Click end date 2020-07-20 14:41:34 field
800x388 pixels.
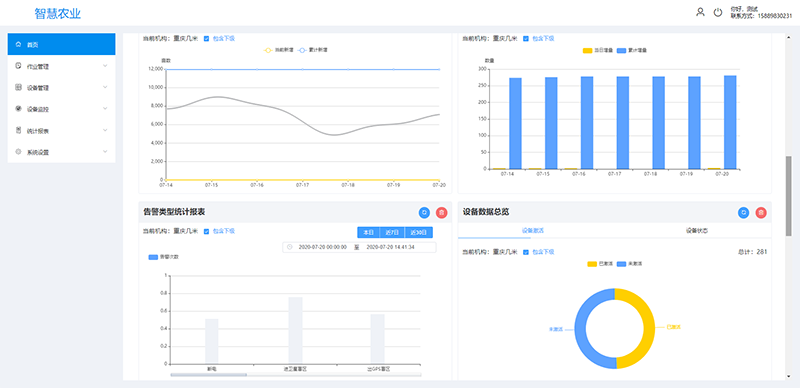click(x=391, y=247)
